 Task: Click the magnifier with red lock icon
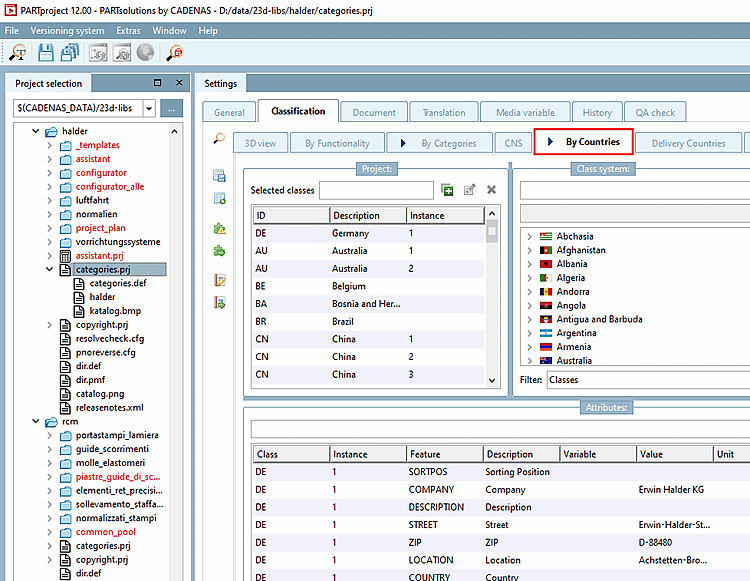[x=175, y=54]
